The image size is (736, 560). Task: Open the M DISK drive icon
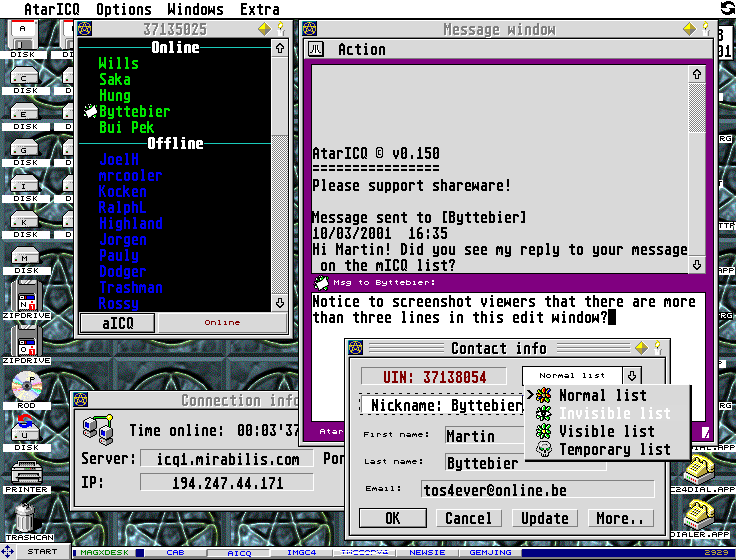click(26, 261)
